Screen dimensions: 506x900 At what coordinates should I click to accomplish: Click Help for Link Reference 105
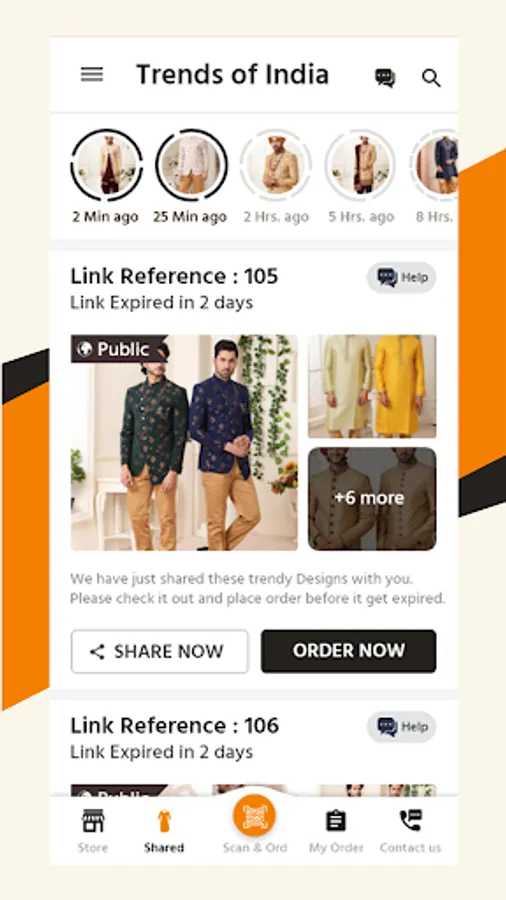pyautogui.click(x=402, y=278)
